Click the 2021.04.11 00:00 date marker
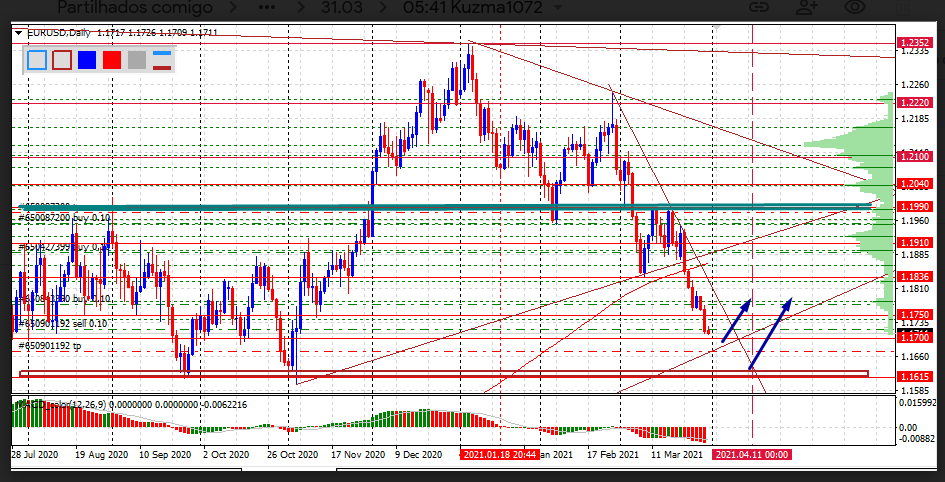Screen dimensions: 945x482 point(751,454)
